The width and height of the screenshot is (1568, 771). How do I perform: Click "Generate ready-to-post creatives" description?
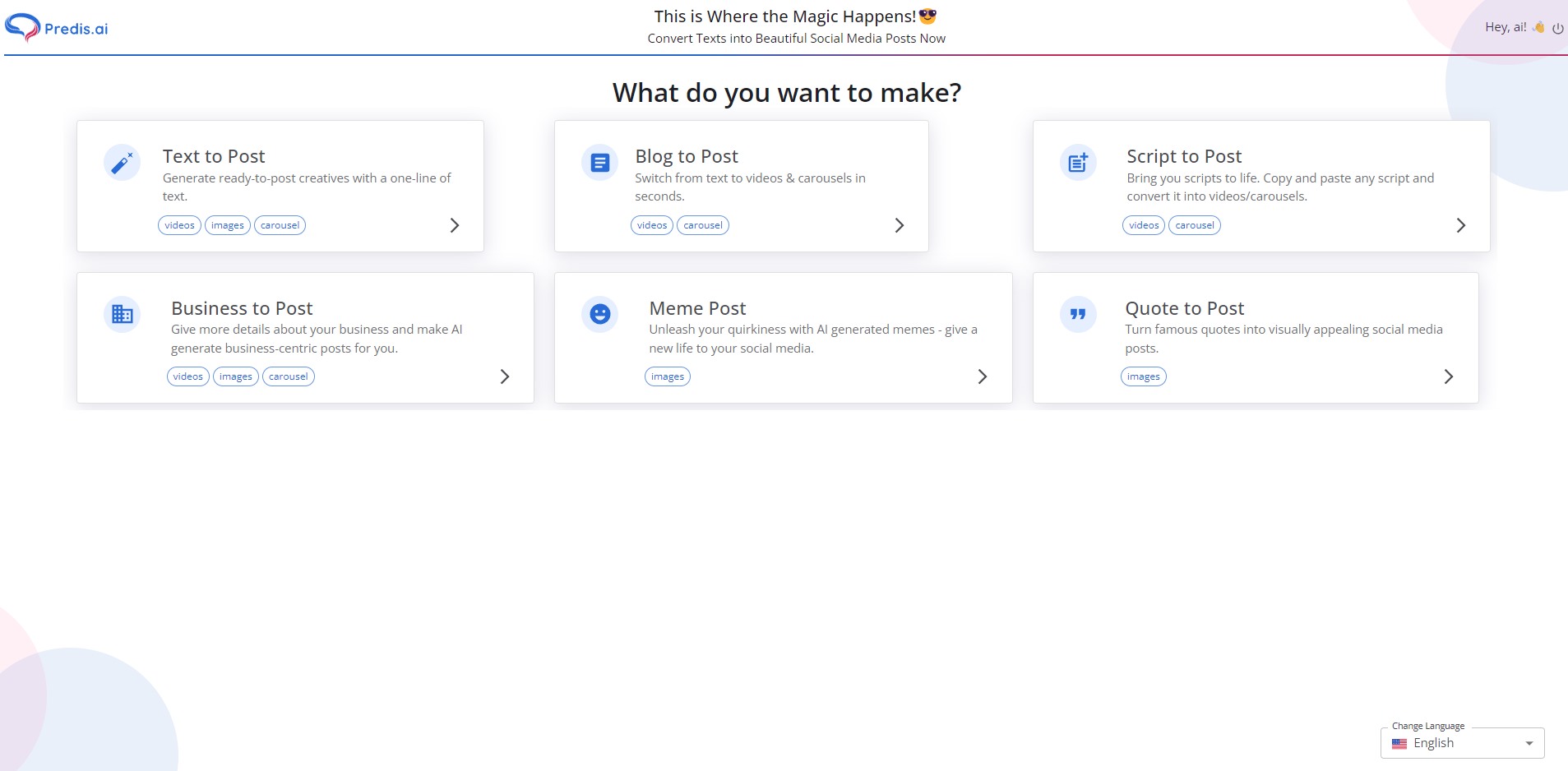click(307, 187)
